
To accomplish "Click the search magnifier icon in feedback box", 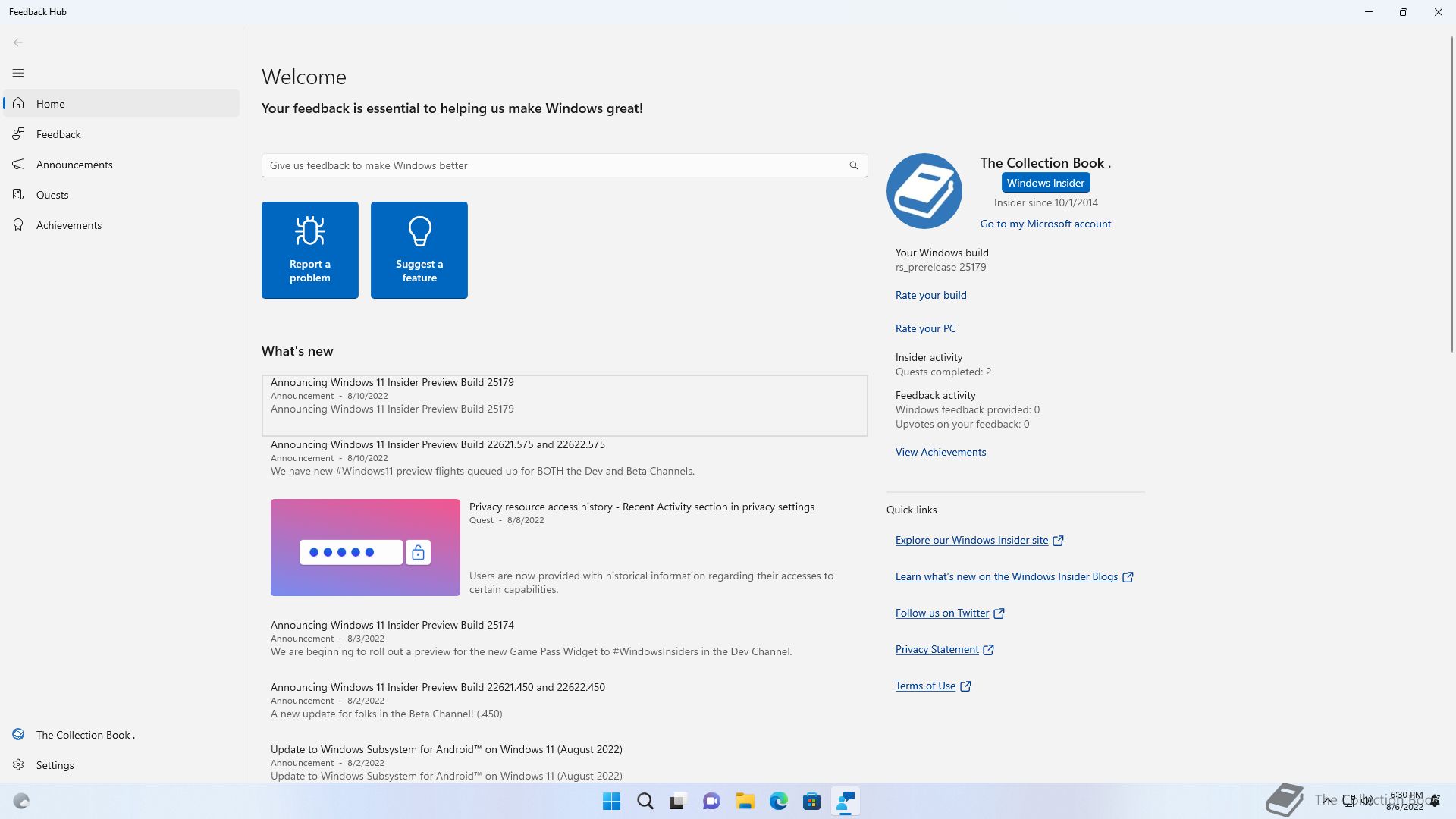I will 853,165.
